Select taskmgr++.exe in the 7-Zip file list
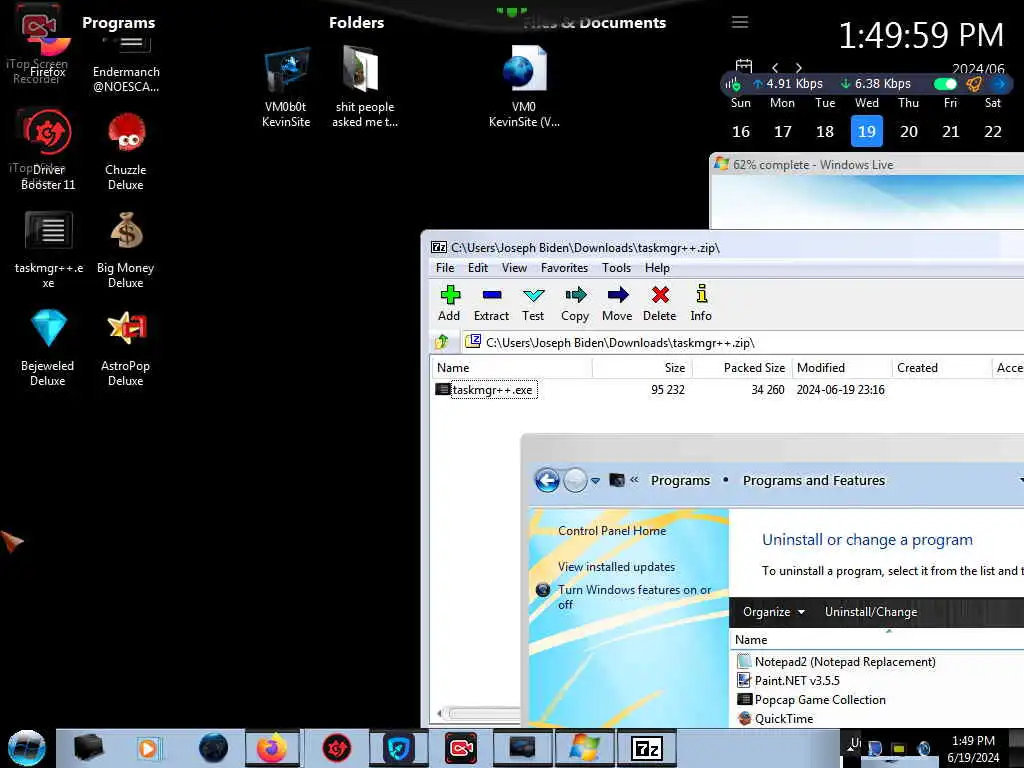Image resolution: width=1024 pixels, height=768 pixels. point(492,390)
